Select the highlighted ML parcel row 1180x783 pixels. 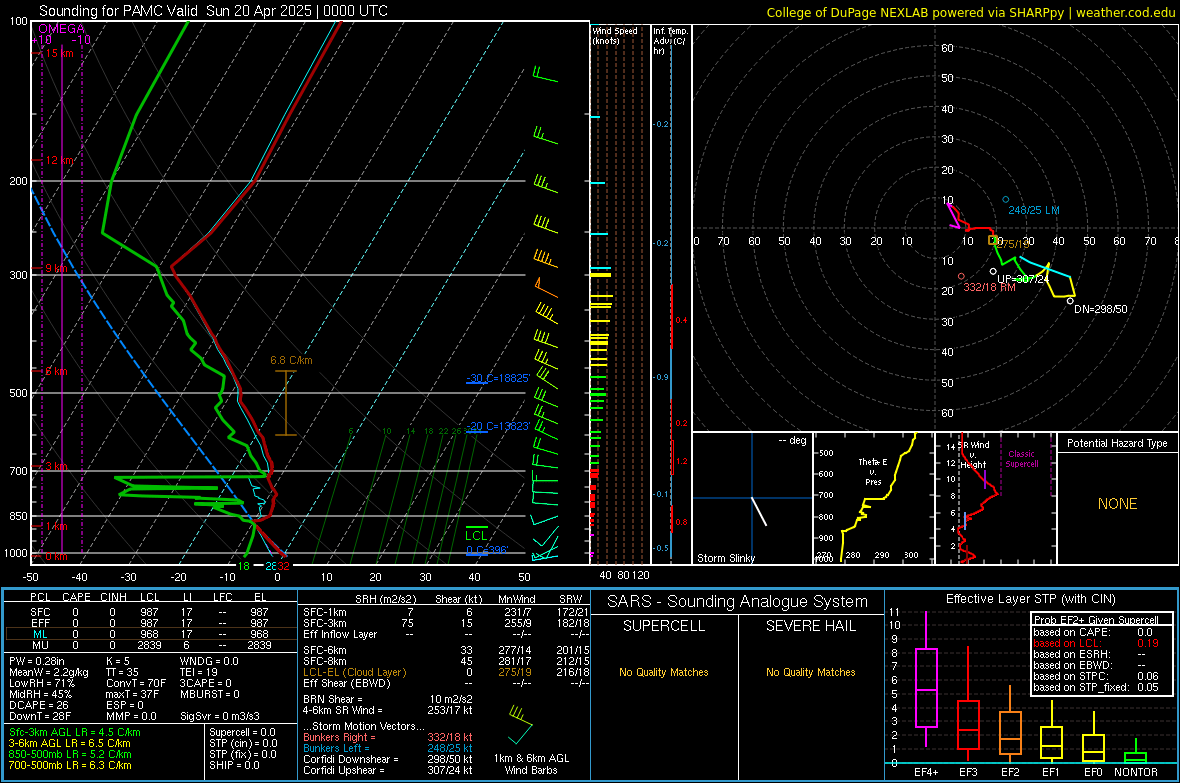(x=150, y=634)
